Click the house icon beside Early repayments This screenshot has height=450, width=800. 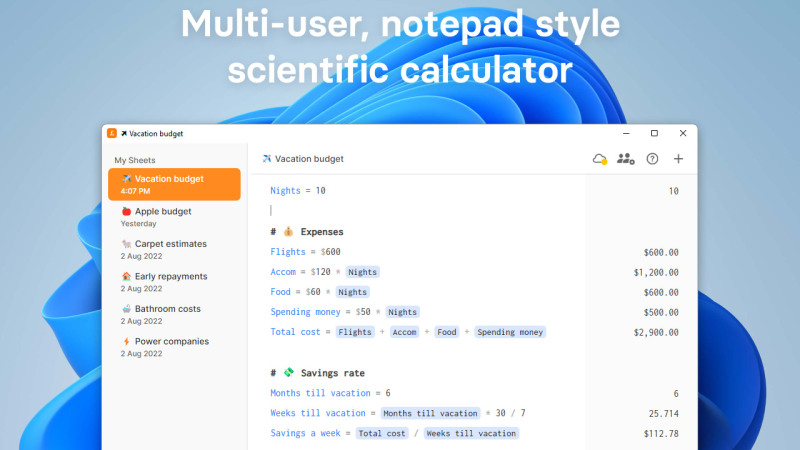click(x=126, y=277)
